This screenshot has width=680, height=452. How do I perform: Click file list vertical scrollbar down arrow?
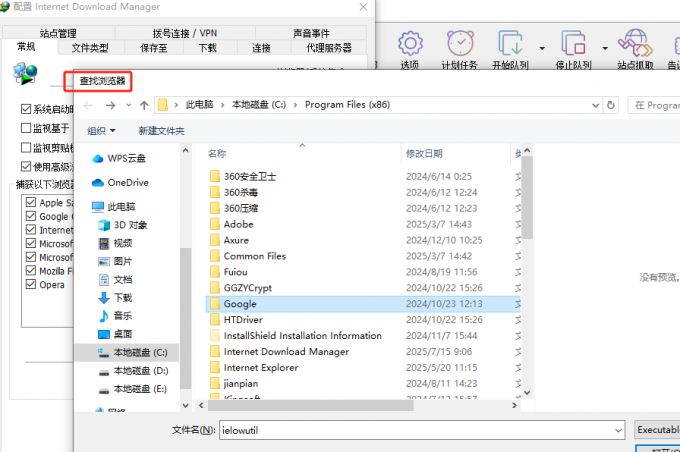coord(527,393)
